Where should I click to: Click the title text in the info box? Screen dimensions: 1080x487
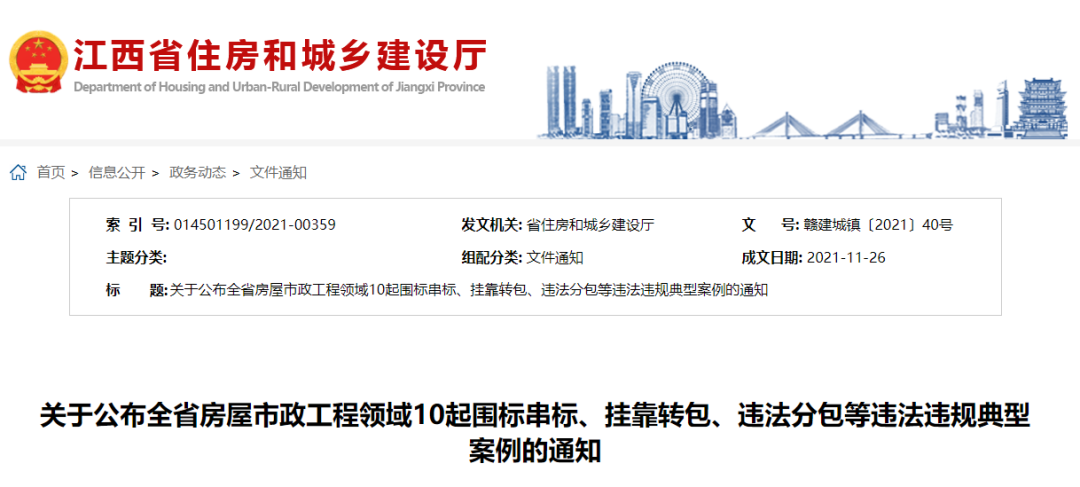pos(468,291)
